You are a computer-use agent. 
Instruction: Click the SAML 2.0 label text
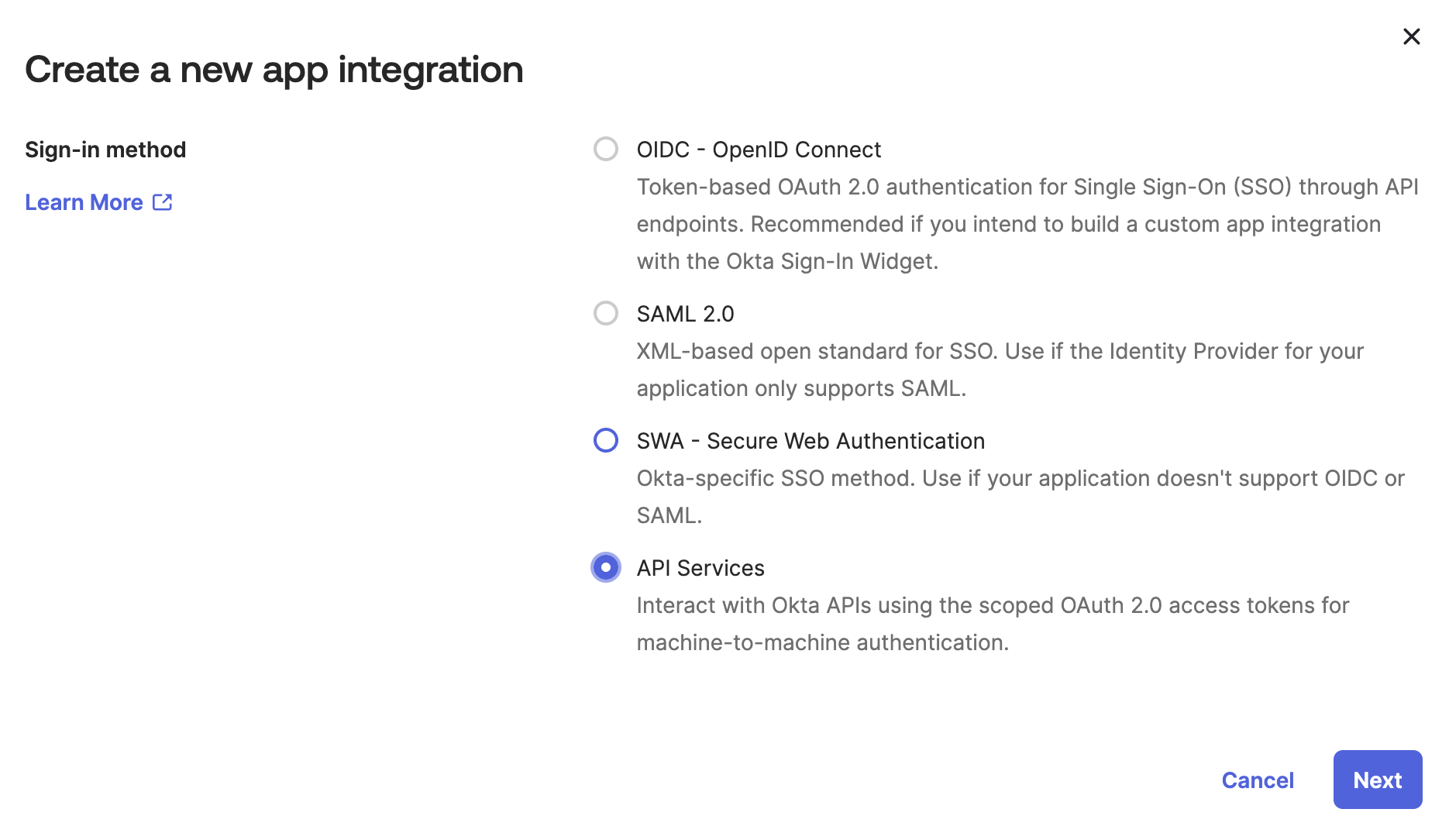pos(685,314)
